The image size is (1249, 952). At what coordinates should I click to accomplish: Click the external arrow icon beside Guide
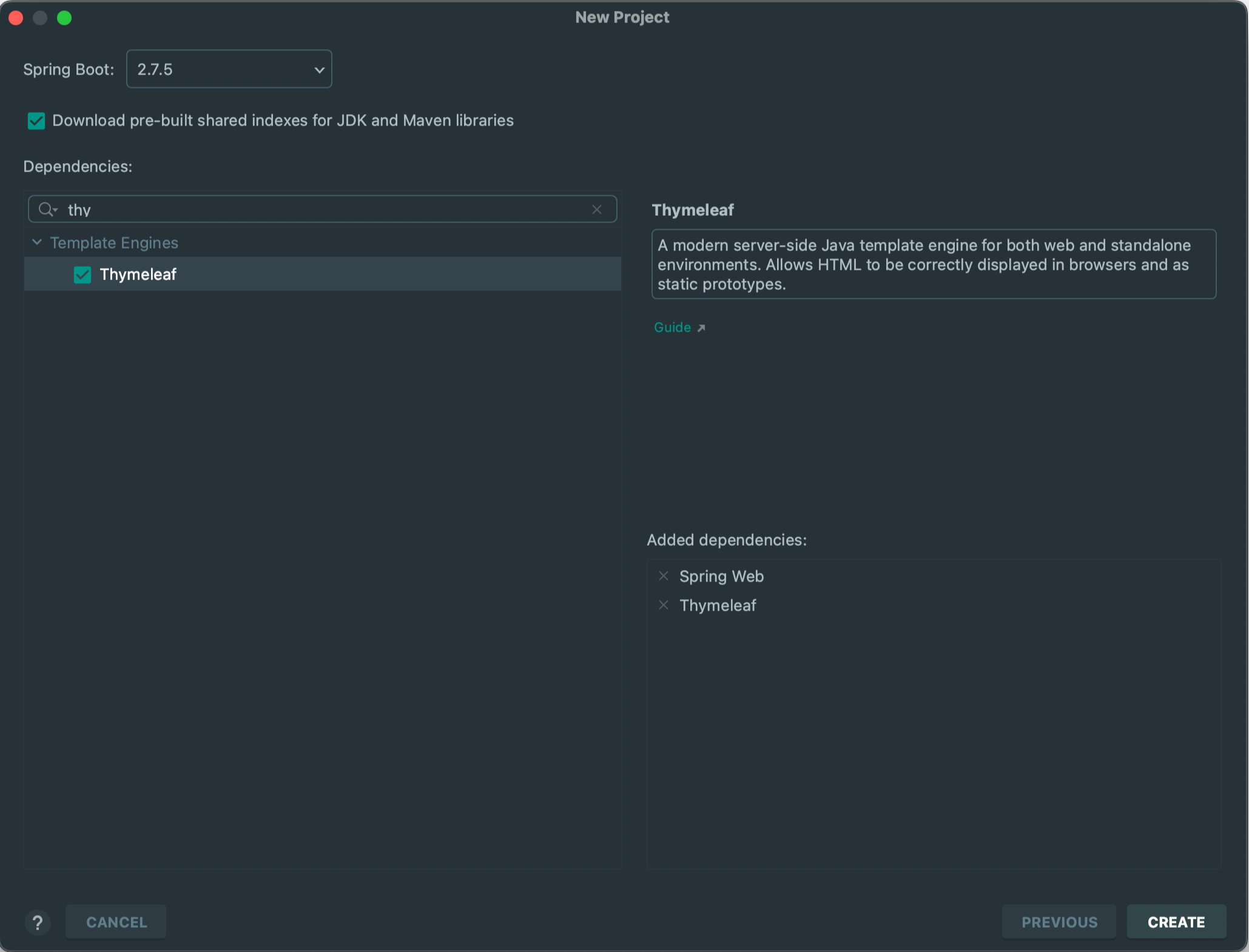701,328
